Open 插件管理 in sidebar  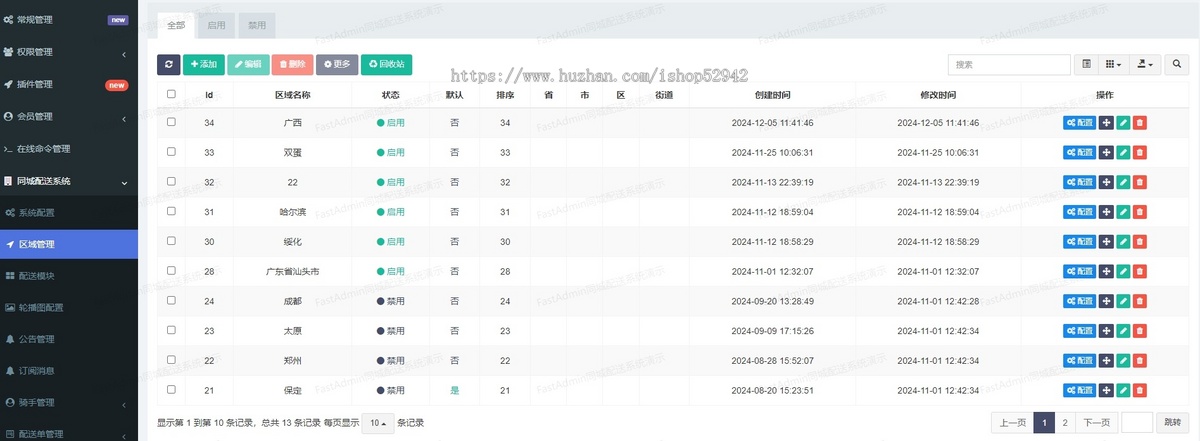[69, 84]
